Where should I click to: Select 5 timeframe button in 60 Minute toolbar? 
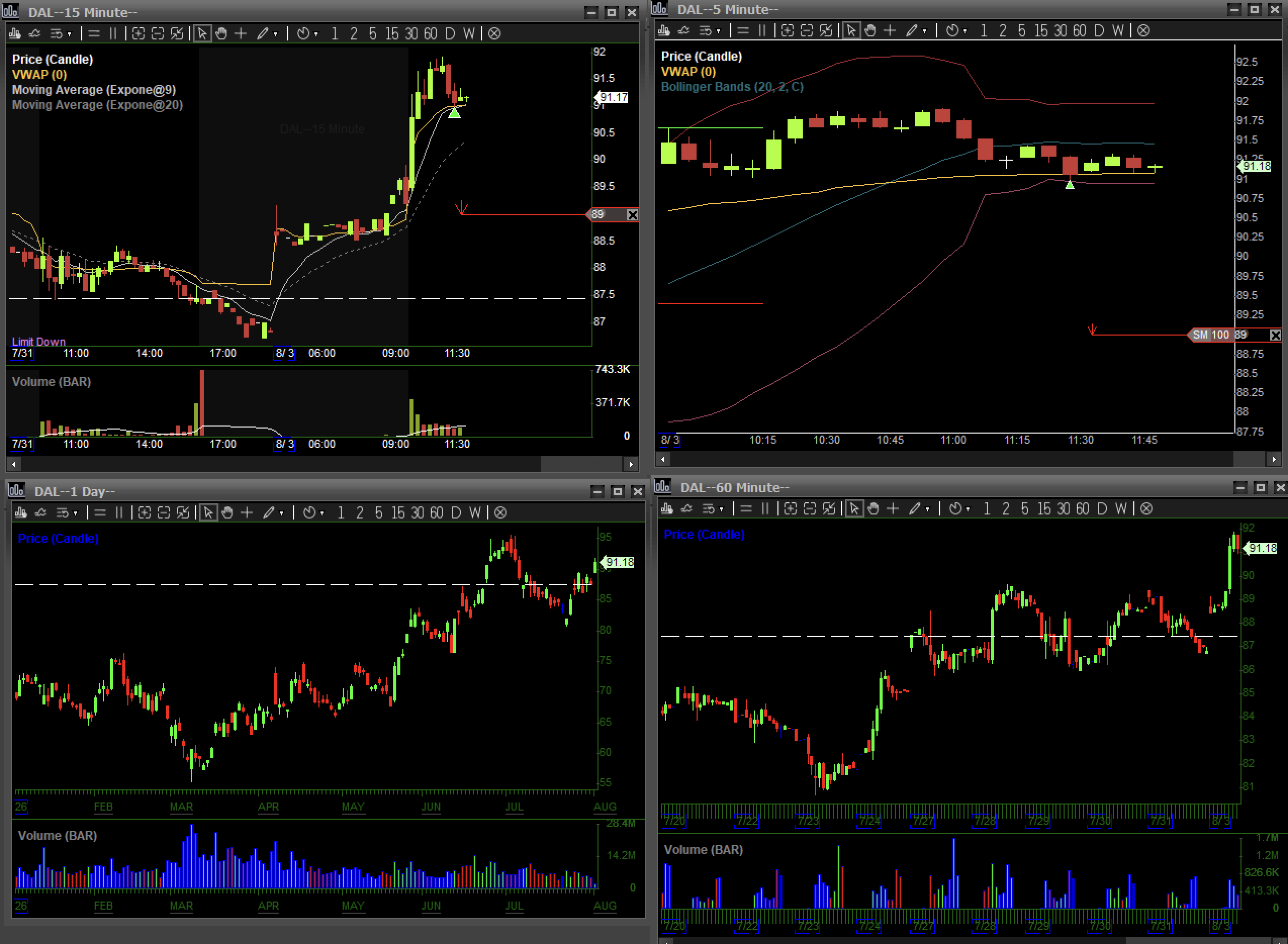coord(1025,508)
